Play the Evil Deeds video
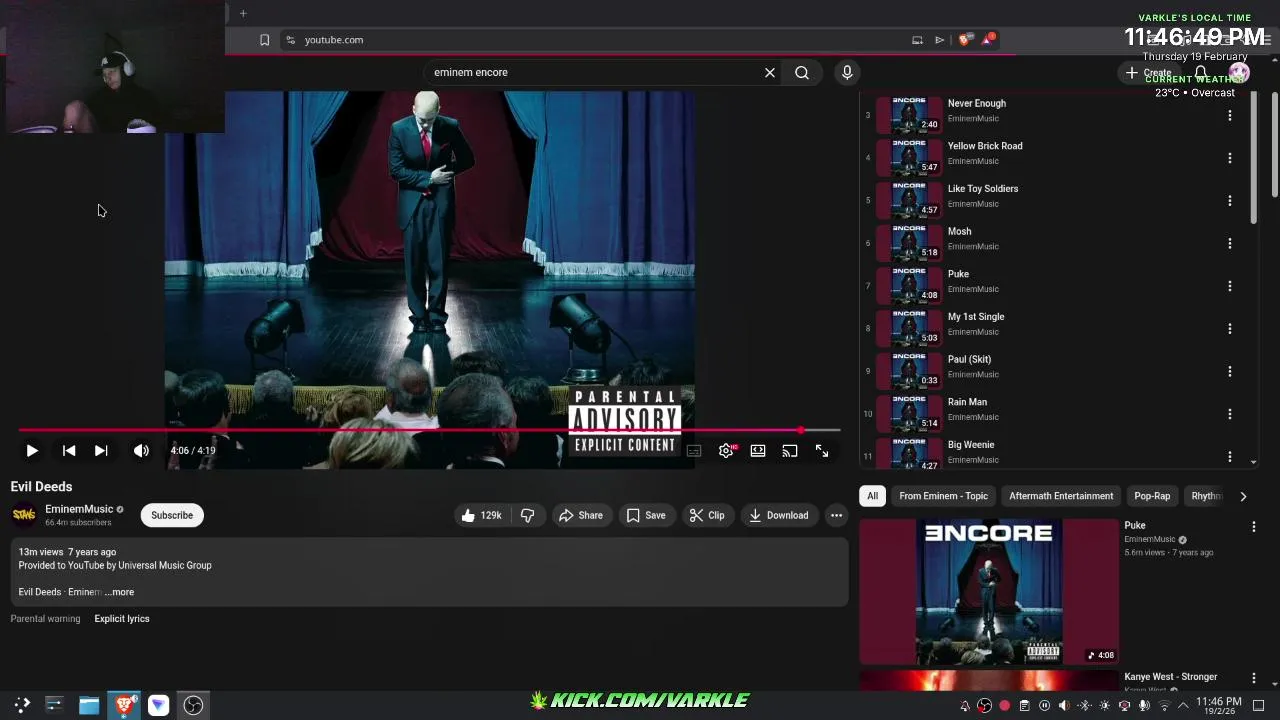The width and height of the screenshot is (1280, 720). (x=32, y=451)
